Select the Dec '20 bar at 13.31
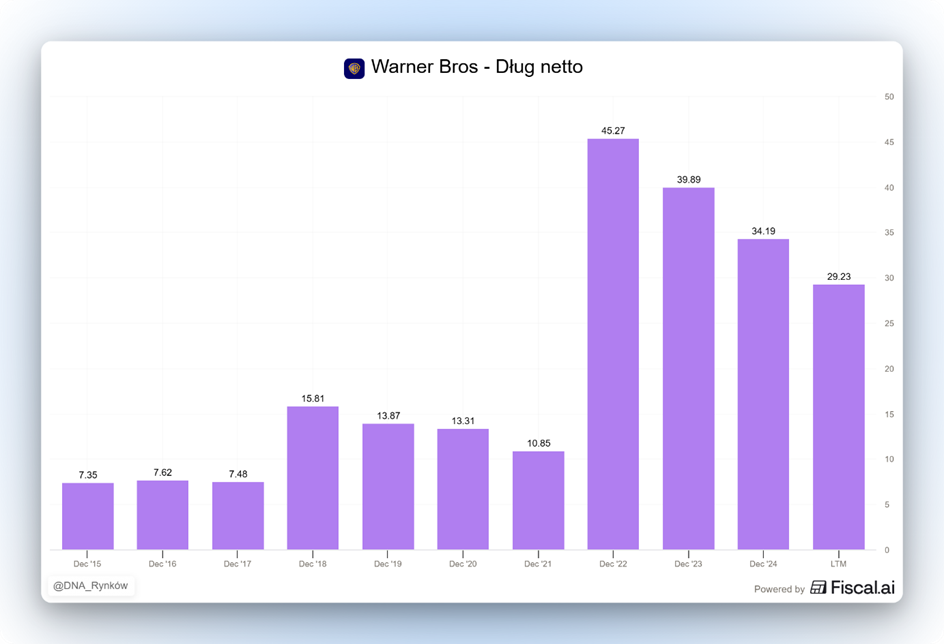This screenshot has height=644, width=944. coord(463,489)
